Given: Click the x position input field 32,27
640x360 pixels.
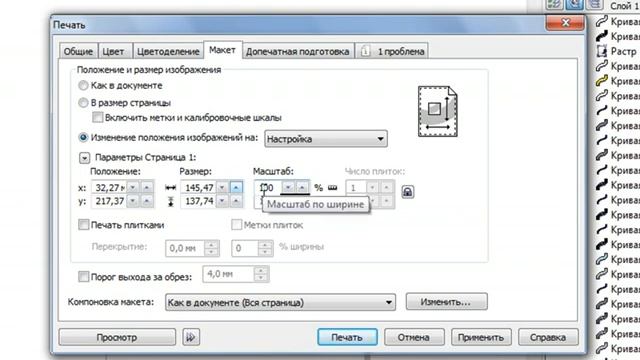Looking at the screenshot, I should pos(109,187).
